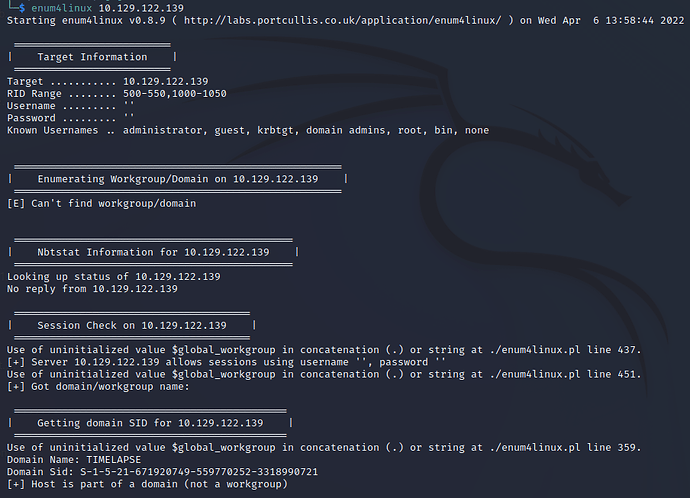Click the date 'Wed Apr 6 13:58:44 2022'

[x=611, y=20]
